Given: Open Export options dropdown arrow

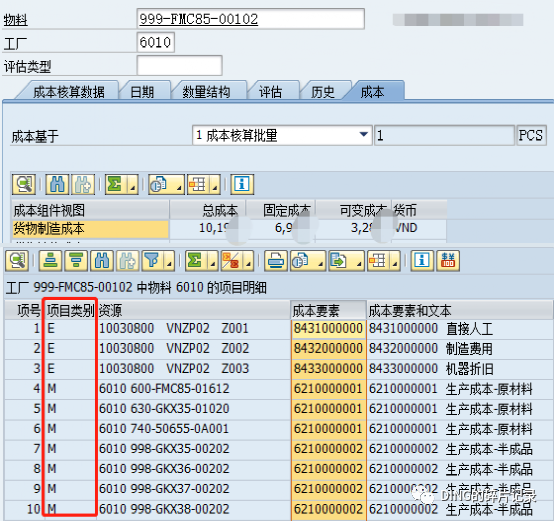Looking at the screenshot, I should click(359, 261).
